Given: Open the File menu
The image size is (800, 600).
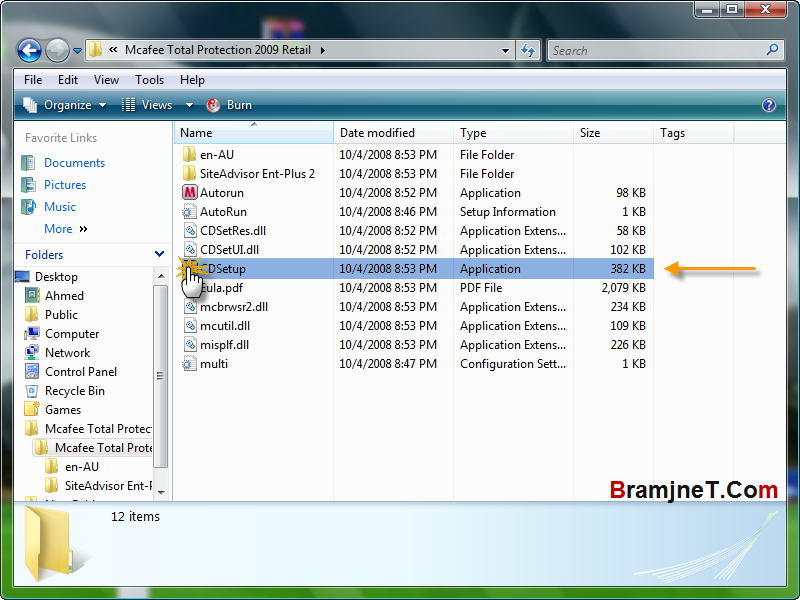Looking at the screenshot, I should (x=33, y=80).
